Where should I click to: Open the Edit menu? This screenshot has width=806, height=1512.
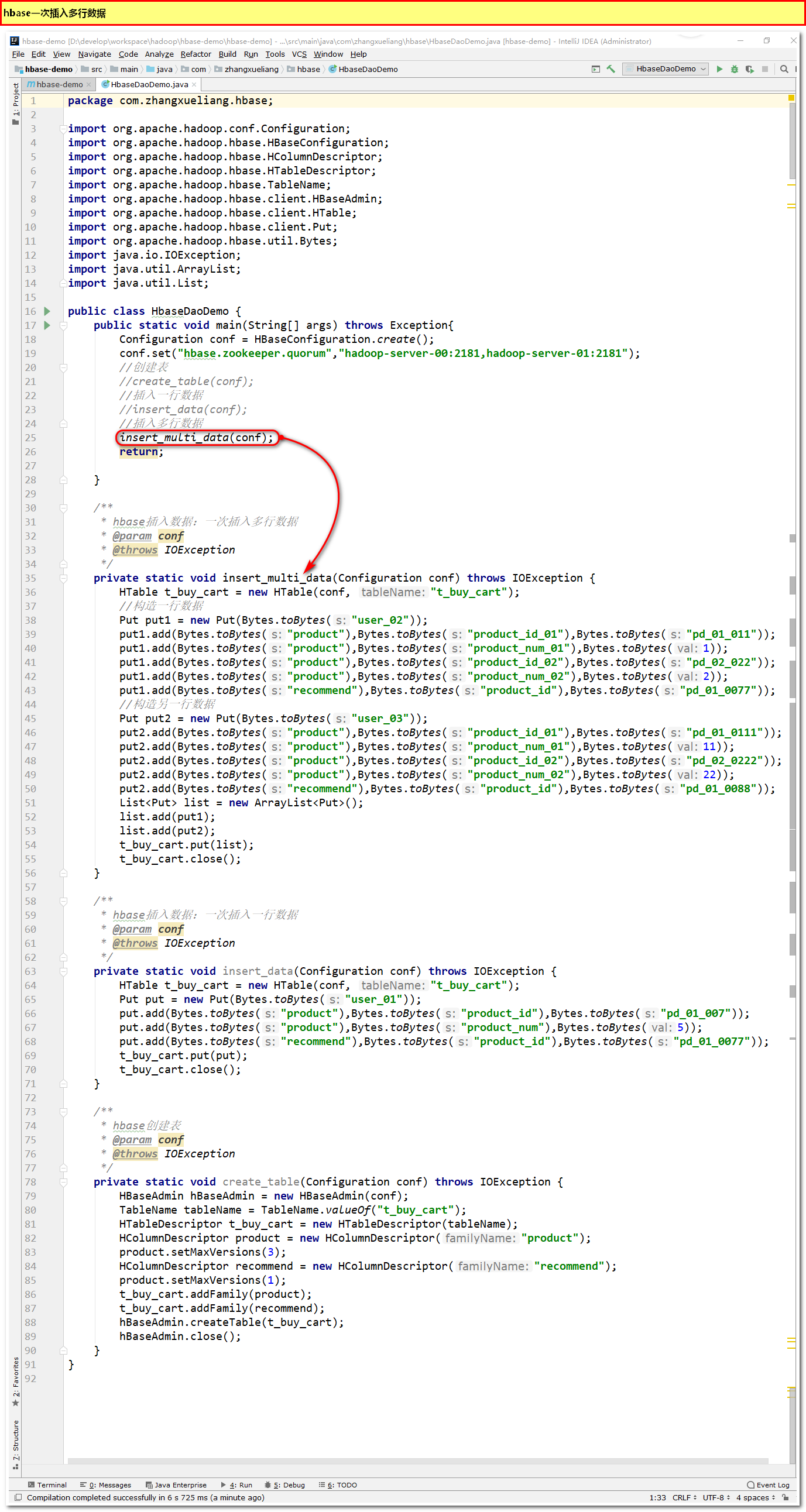(x=38, y=54)
